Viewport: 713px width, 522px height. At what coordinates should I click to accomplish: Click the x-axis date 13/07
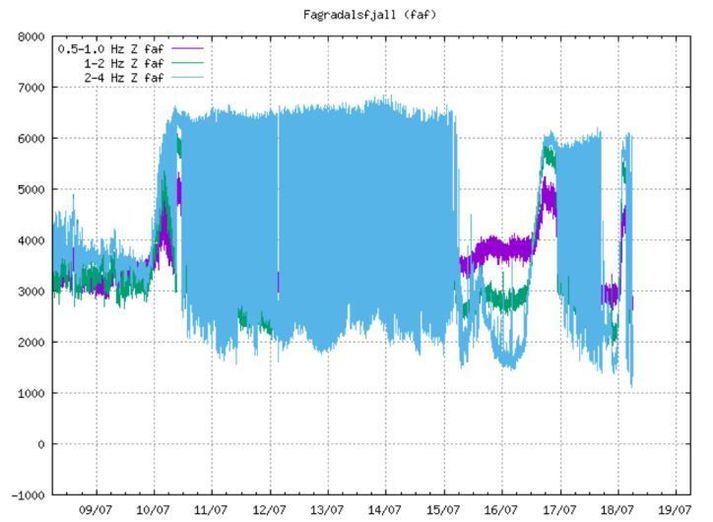click(327, 510)
